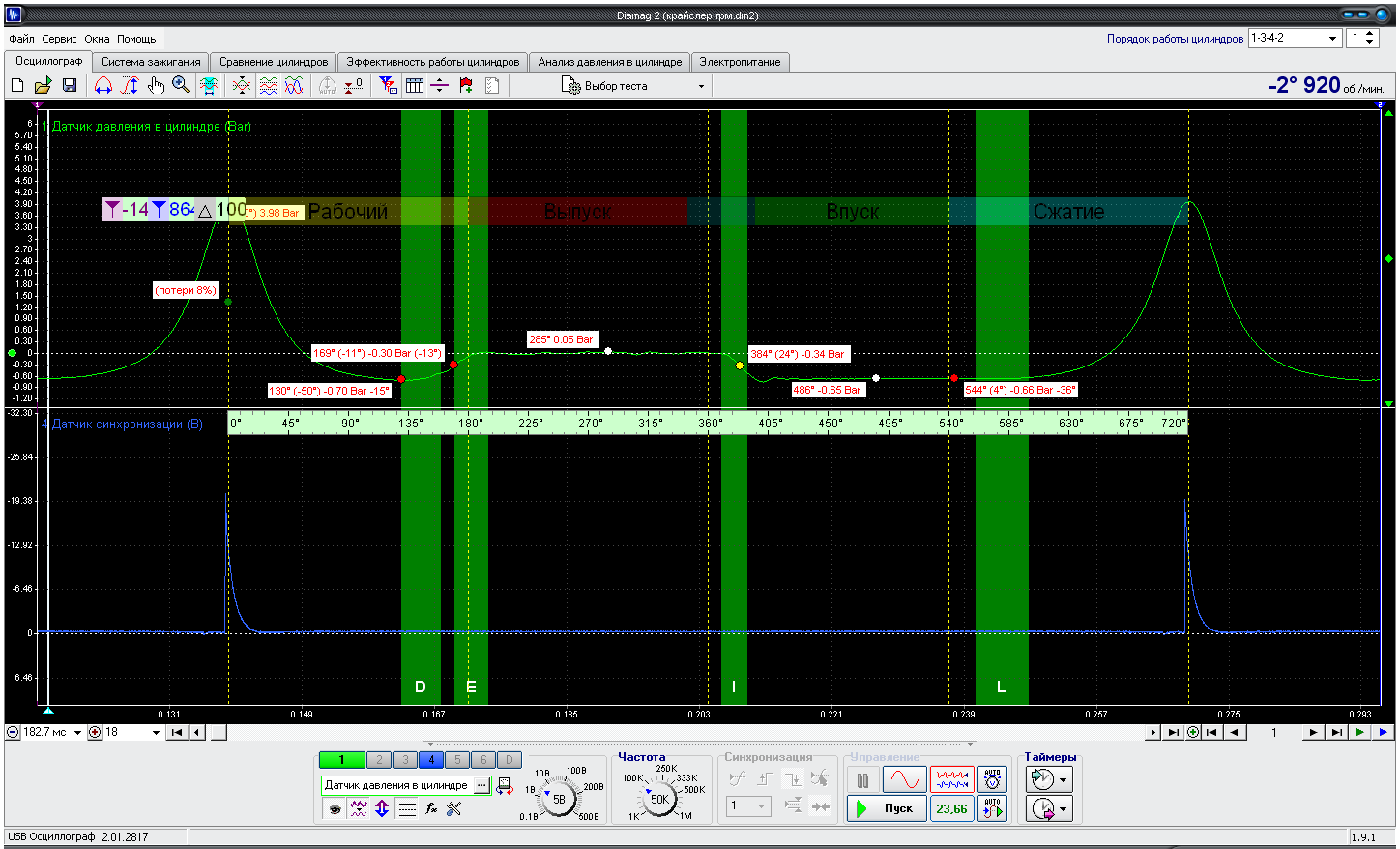Click the pause button in Управление
This screenshot has height=849, width=1400.
point(862,779)
